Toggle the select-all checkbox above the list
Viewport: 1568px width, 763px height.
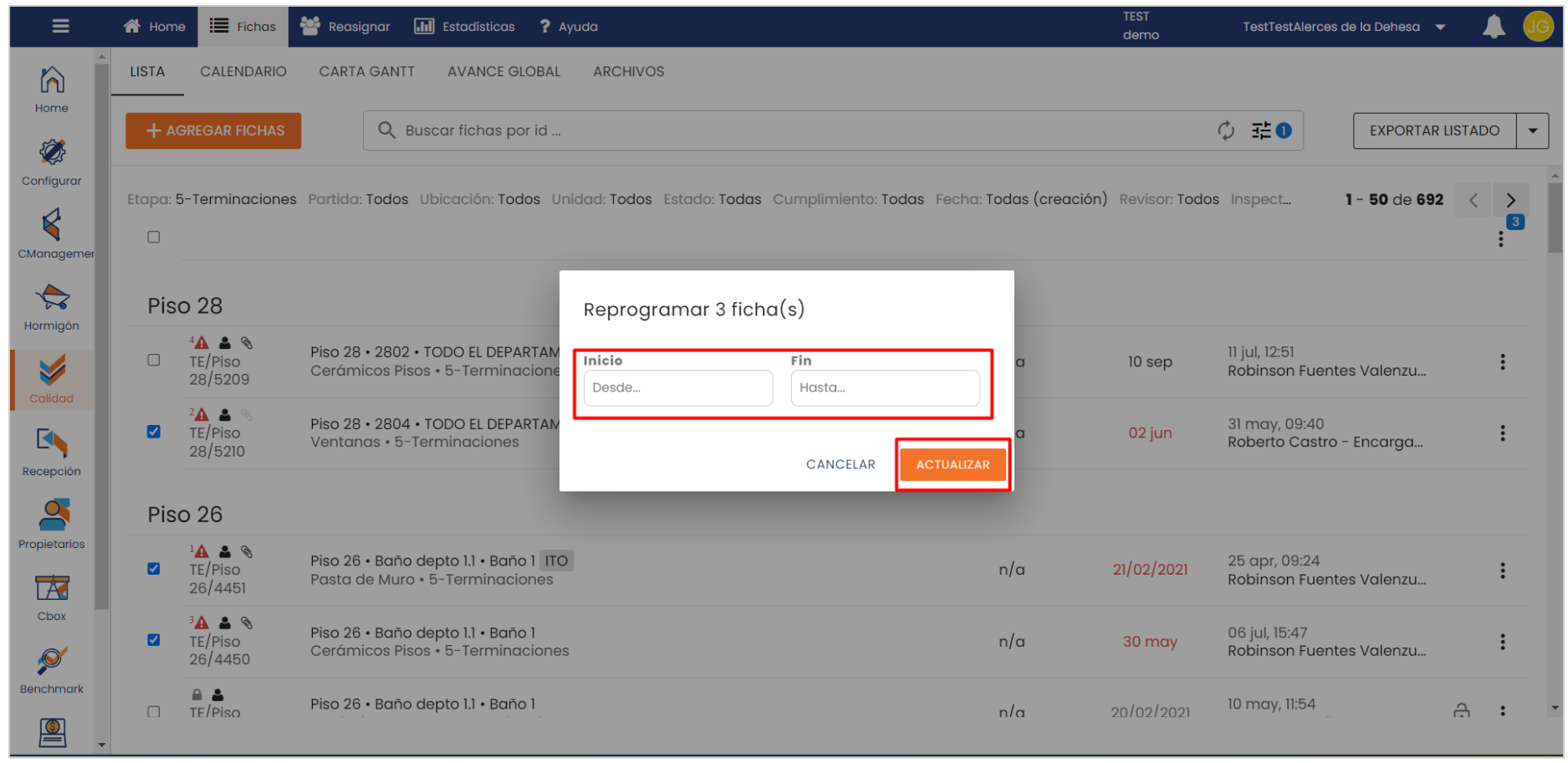pos(154,238)
